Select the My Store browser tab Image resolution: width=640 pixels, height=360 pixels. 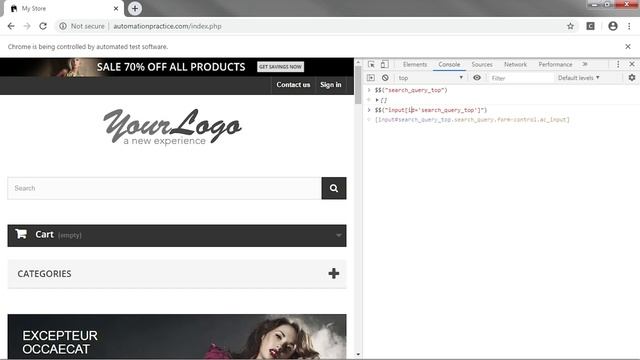pos(63,9)
